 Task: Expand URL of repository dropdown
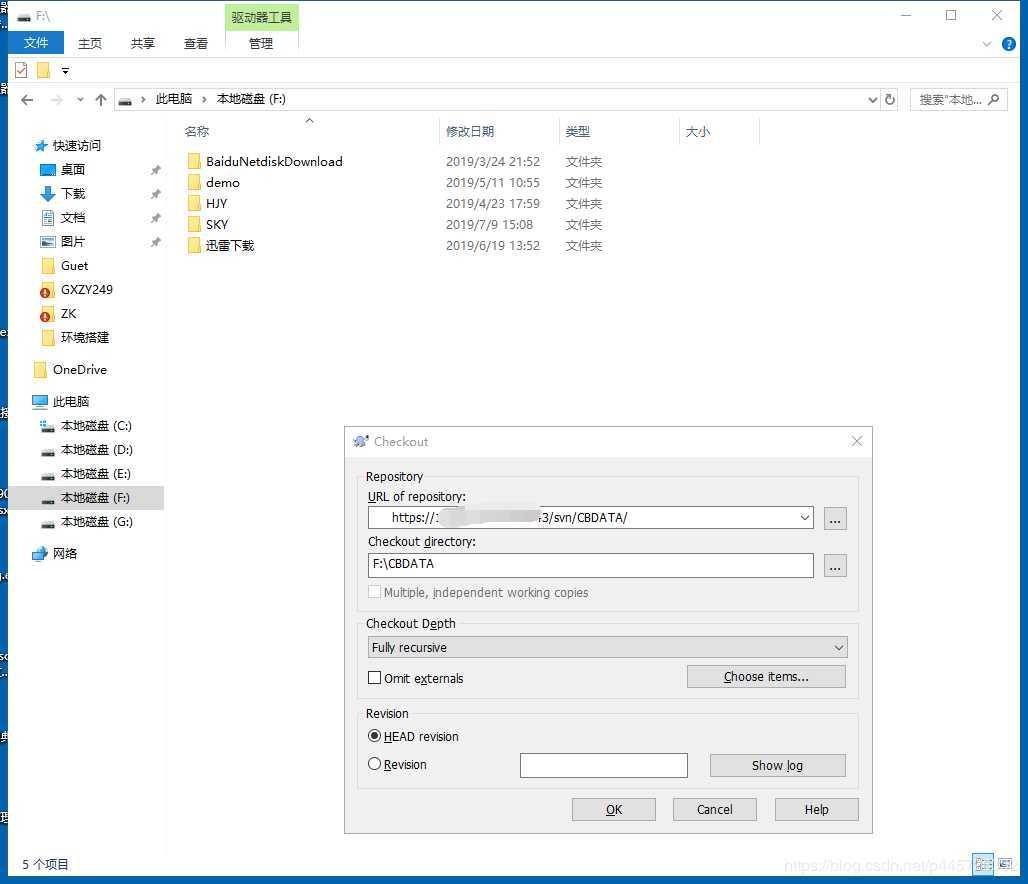pyautogui.click(x=804, y=517)
